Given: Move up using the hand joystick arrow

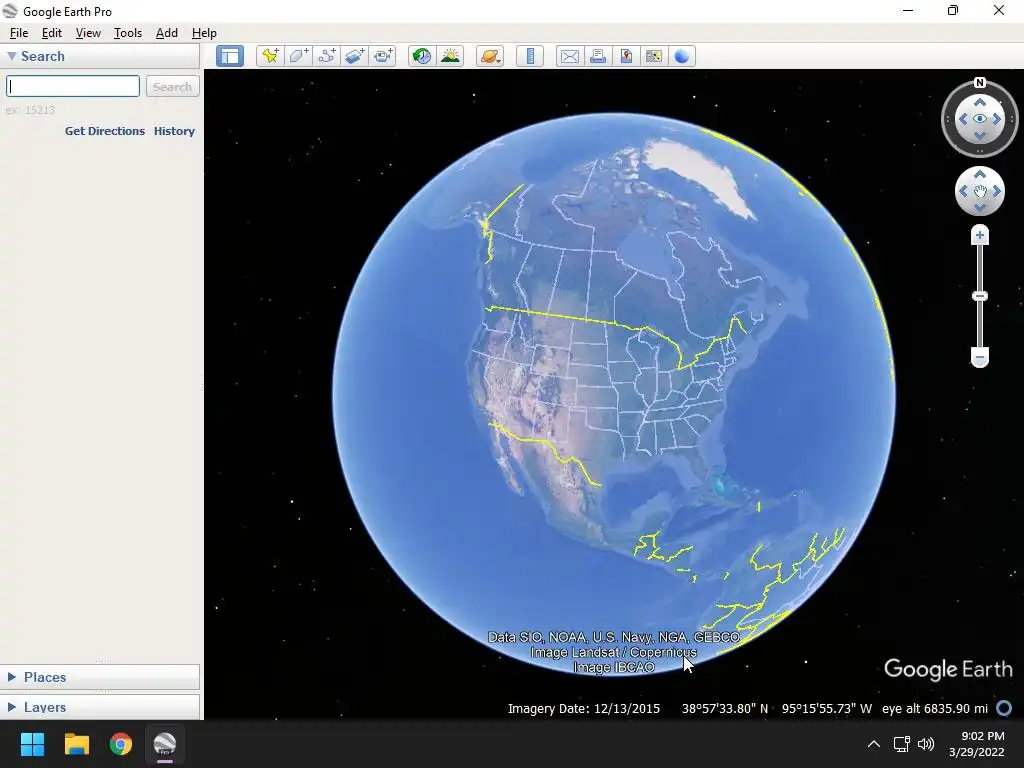Looking at the screenshot, I should pyautogui.click(x=980, y=174).
